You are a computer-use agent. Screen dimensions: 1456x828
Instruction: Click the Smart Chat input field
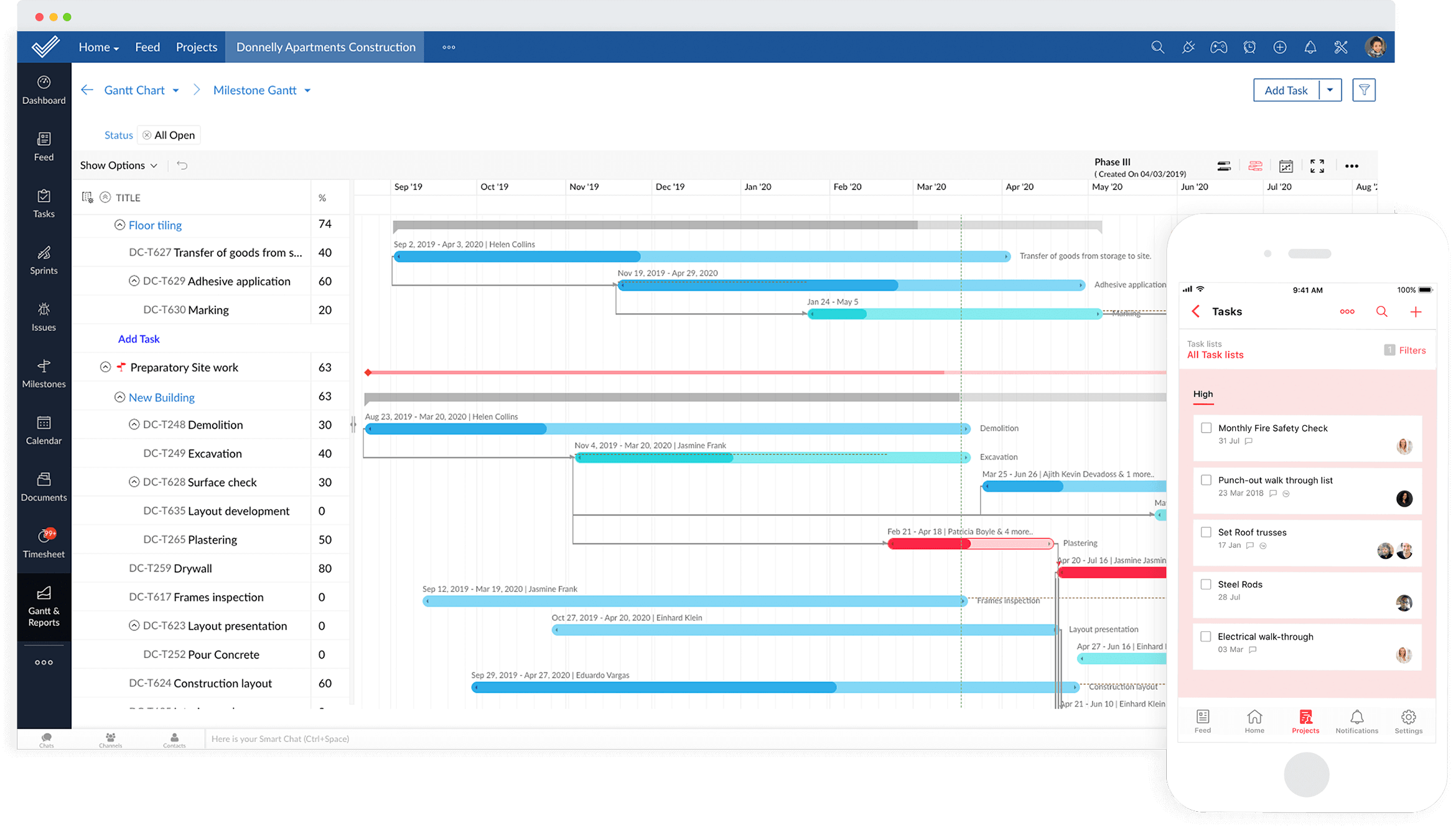point(684,739)
